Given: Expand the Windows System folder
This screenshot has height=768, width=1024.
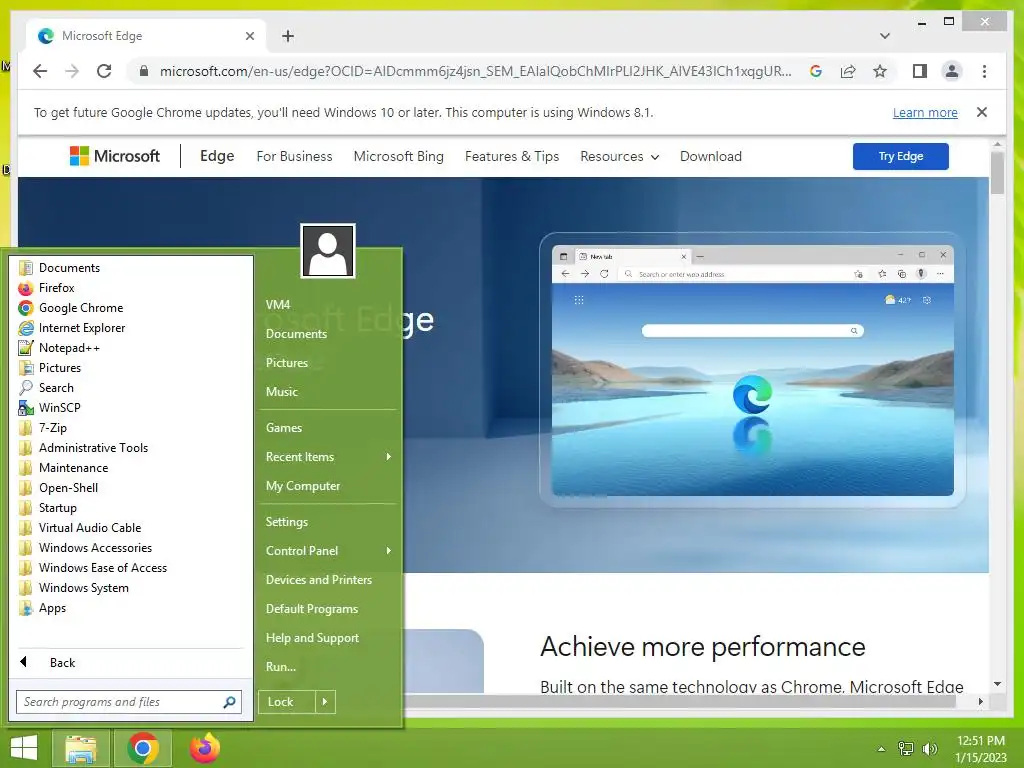Looking at the screenshot, I should tap(74, 588).
